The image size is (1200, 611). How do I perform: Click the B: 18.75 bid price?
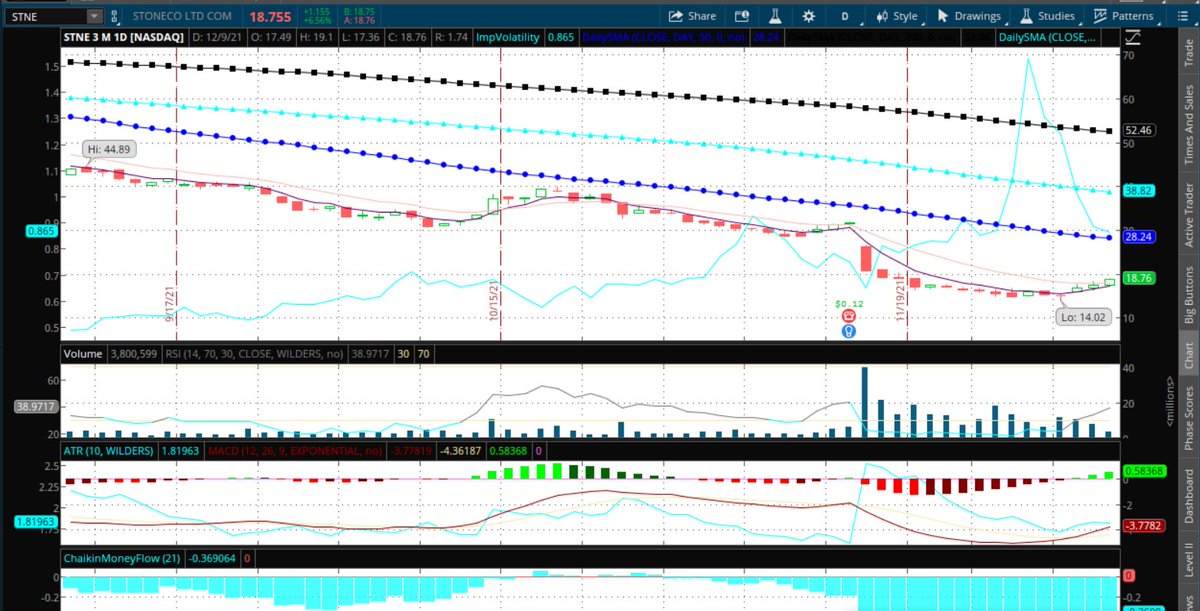pos(360,11)
